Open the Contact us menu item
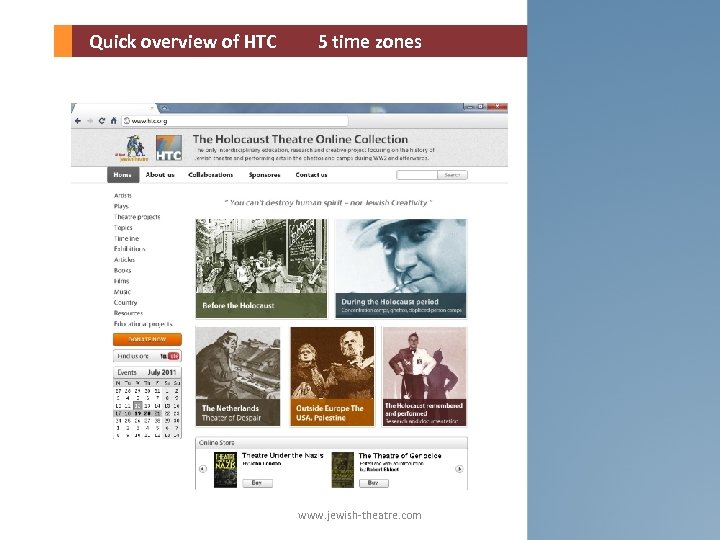The width and height of the screenshot is (720, 540). click(x=311, y=175)
